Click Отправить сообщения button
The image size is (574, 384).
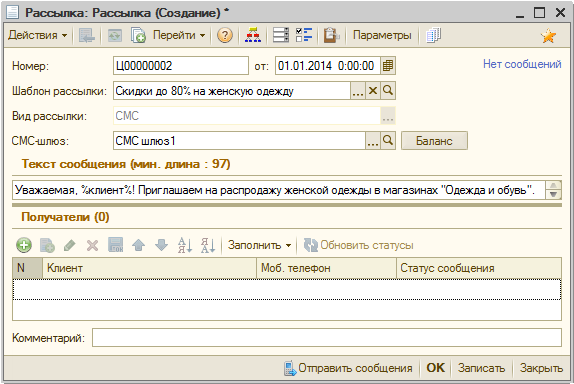tap(348, 368)
